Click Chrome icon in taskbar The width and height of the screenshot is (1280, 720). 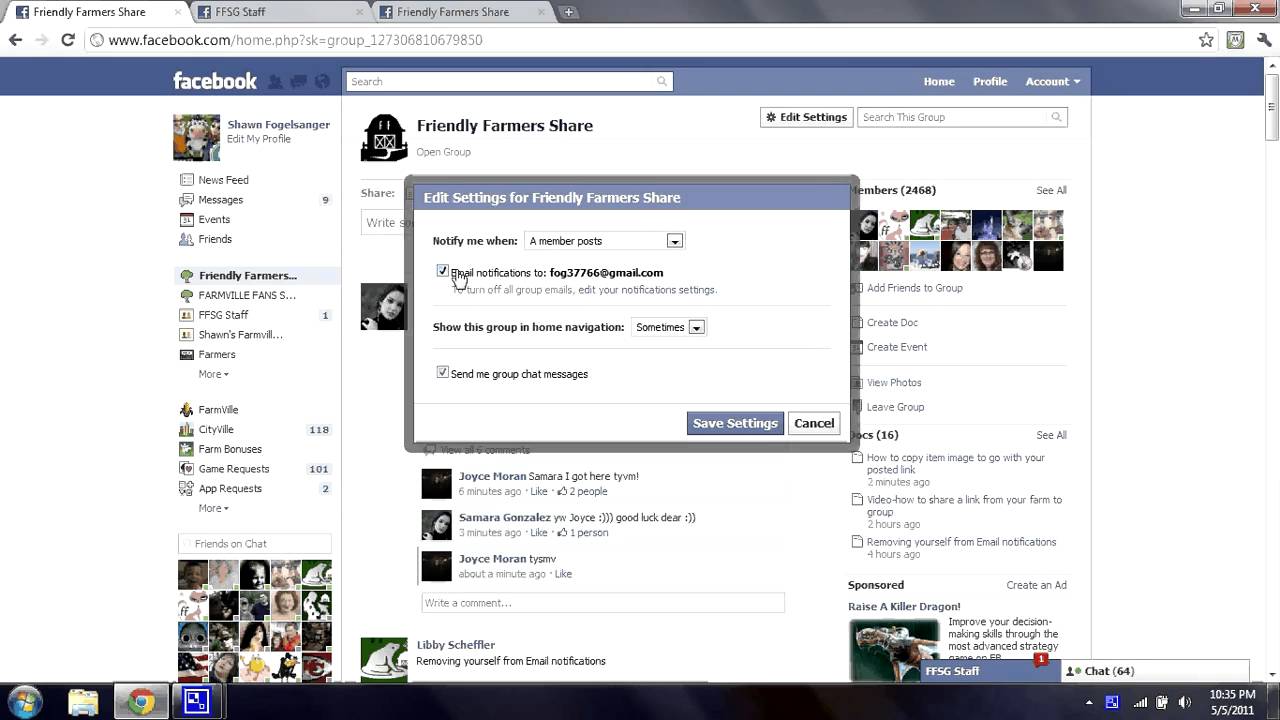point(141,702)
